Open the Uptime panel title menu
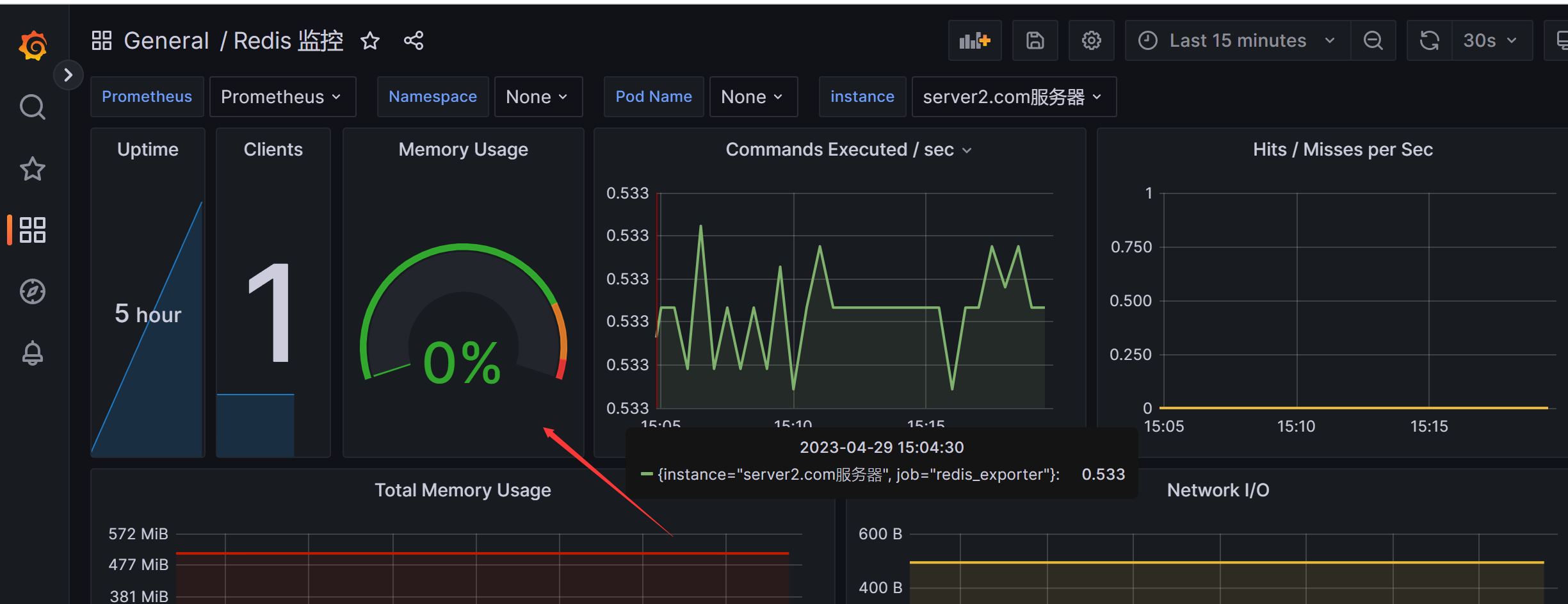The height and width of the screenshot is (604, 1568). pos(148,149)
